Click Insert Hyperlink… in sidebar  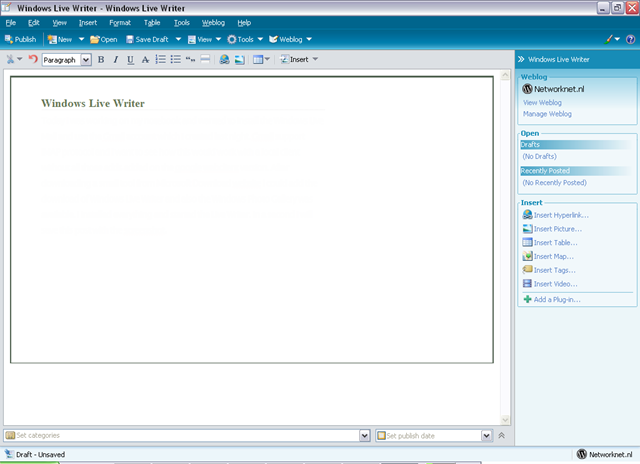(x=556, y=215)
